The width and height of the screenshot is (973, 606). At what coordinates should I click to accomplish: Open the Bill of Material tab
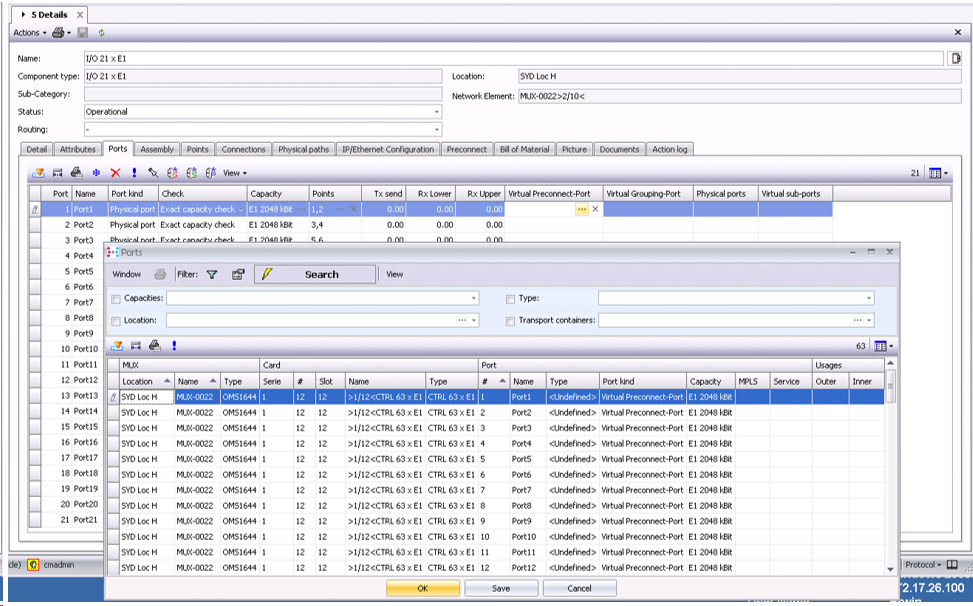[524, 149]
